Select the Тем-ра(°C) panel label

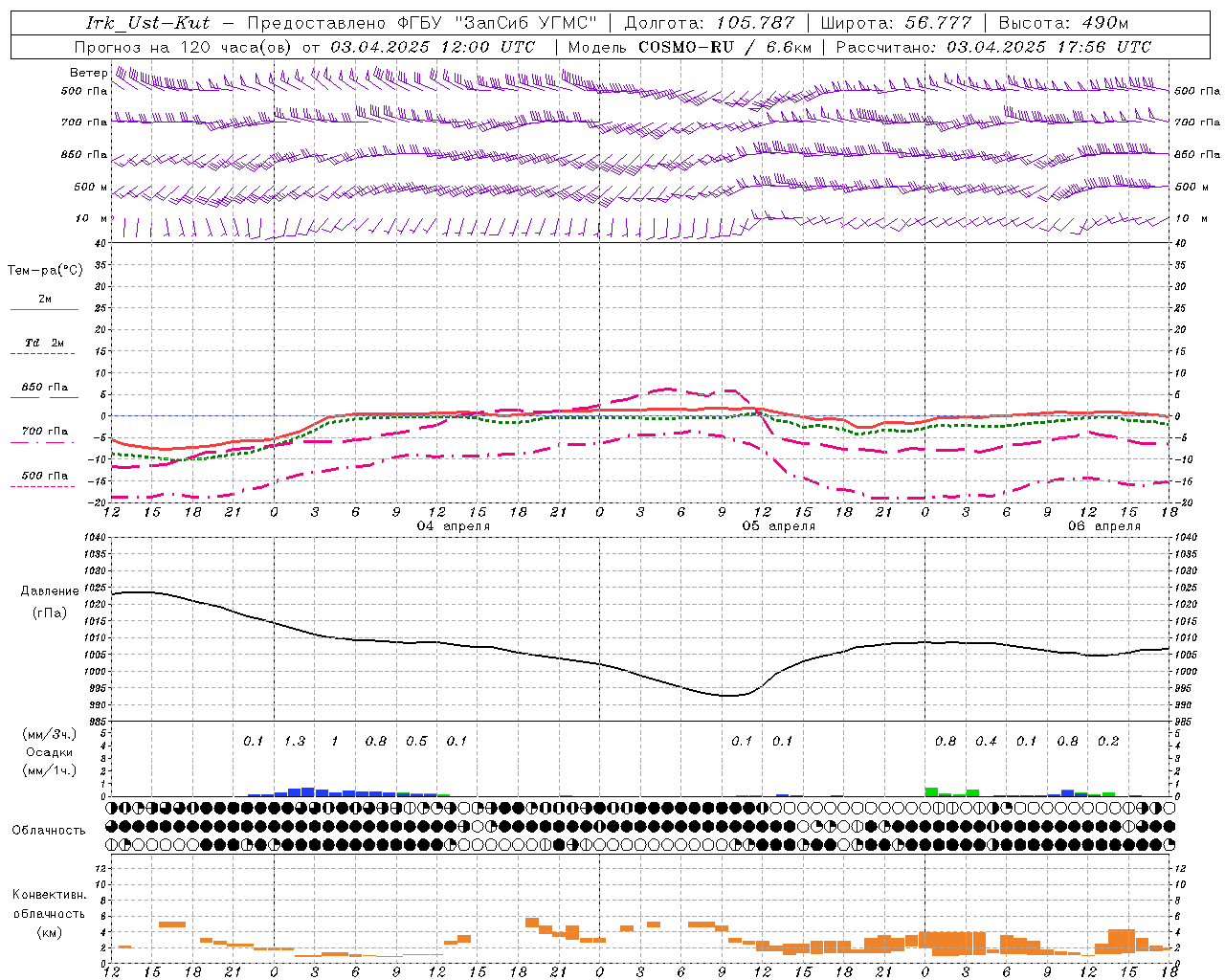point(45,271)
